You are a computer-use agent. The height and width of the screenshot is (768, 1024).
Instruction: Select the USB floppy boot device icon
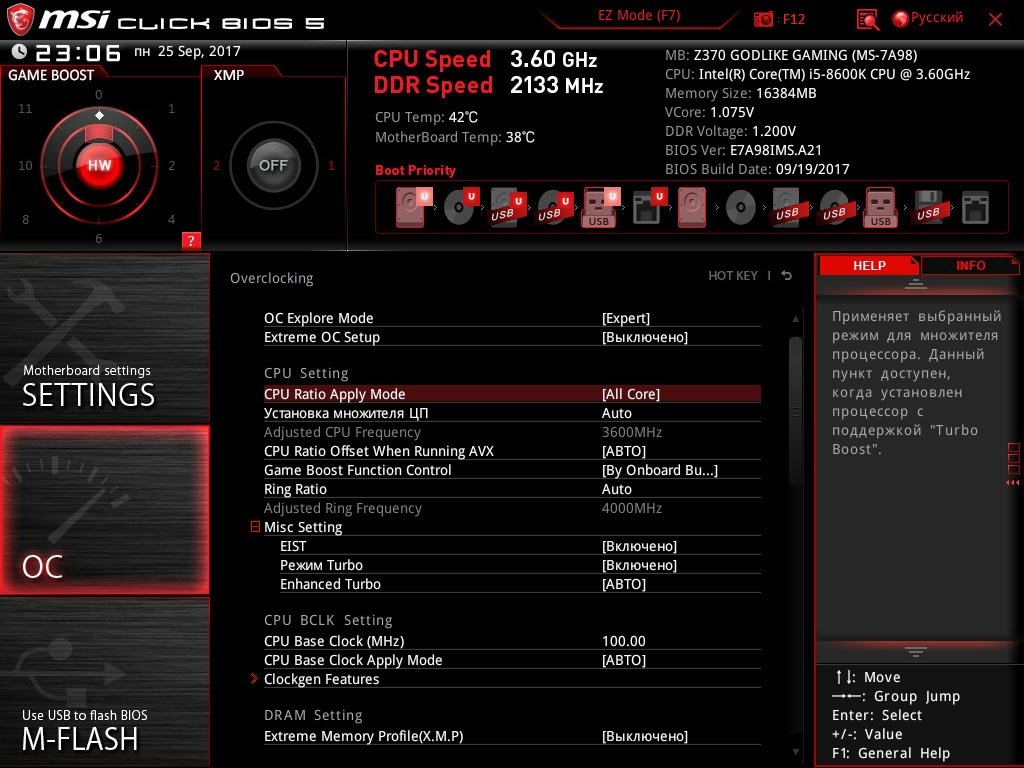tap(929, 207)
